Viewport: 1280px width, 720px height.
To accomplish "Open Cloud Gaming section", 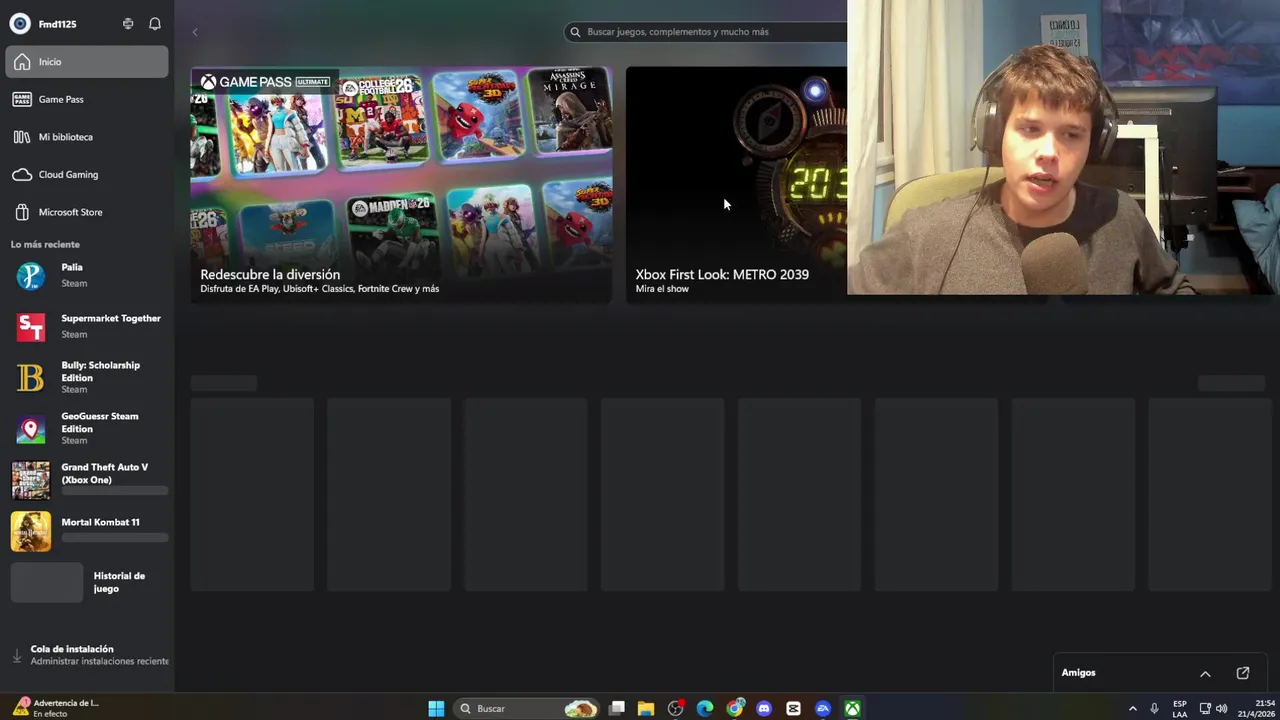I will 86,174.
